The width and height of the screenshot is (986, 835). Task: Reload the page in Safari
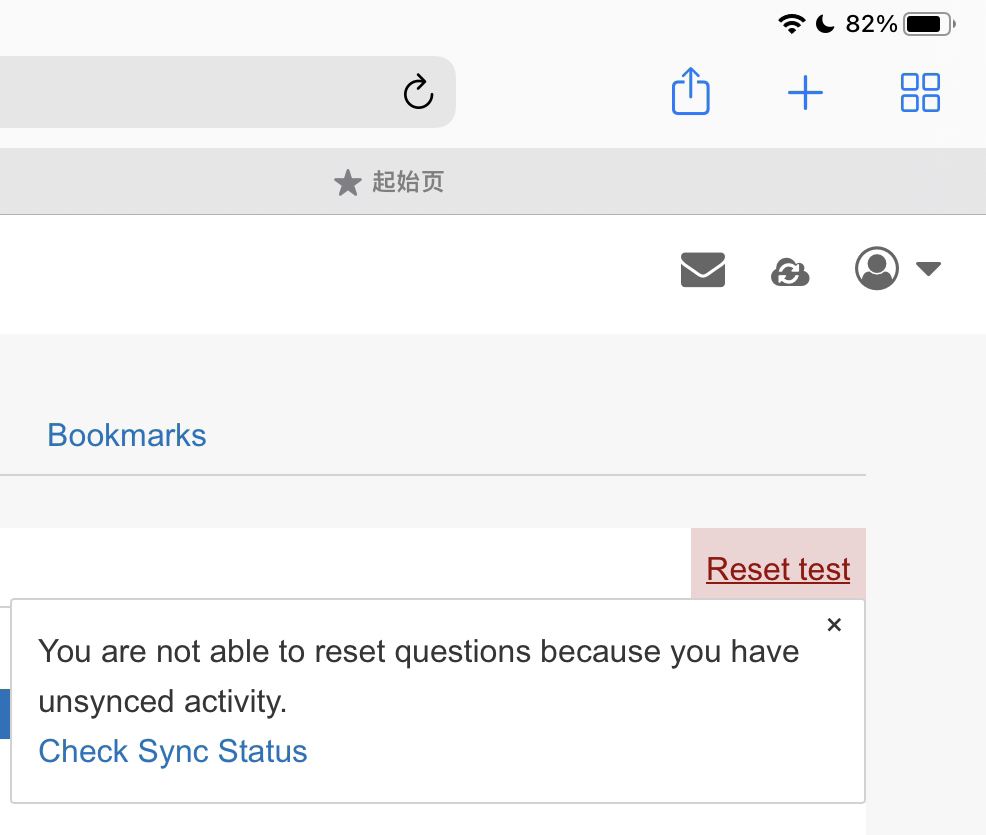[418, 92]
